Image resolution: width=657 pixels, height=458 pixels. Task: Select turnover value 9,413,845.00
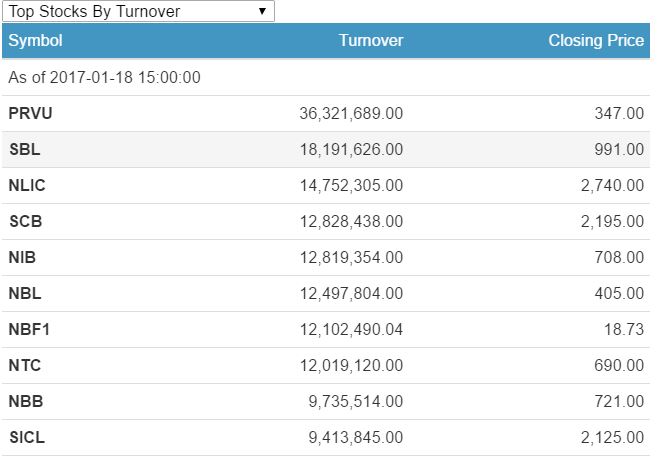coord(356,438)
